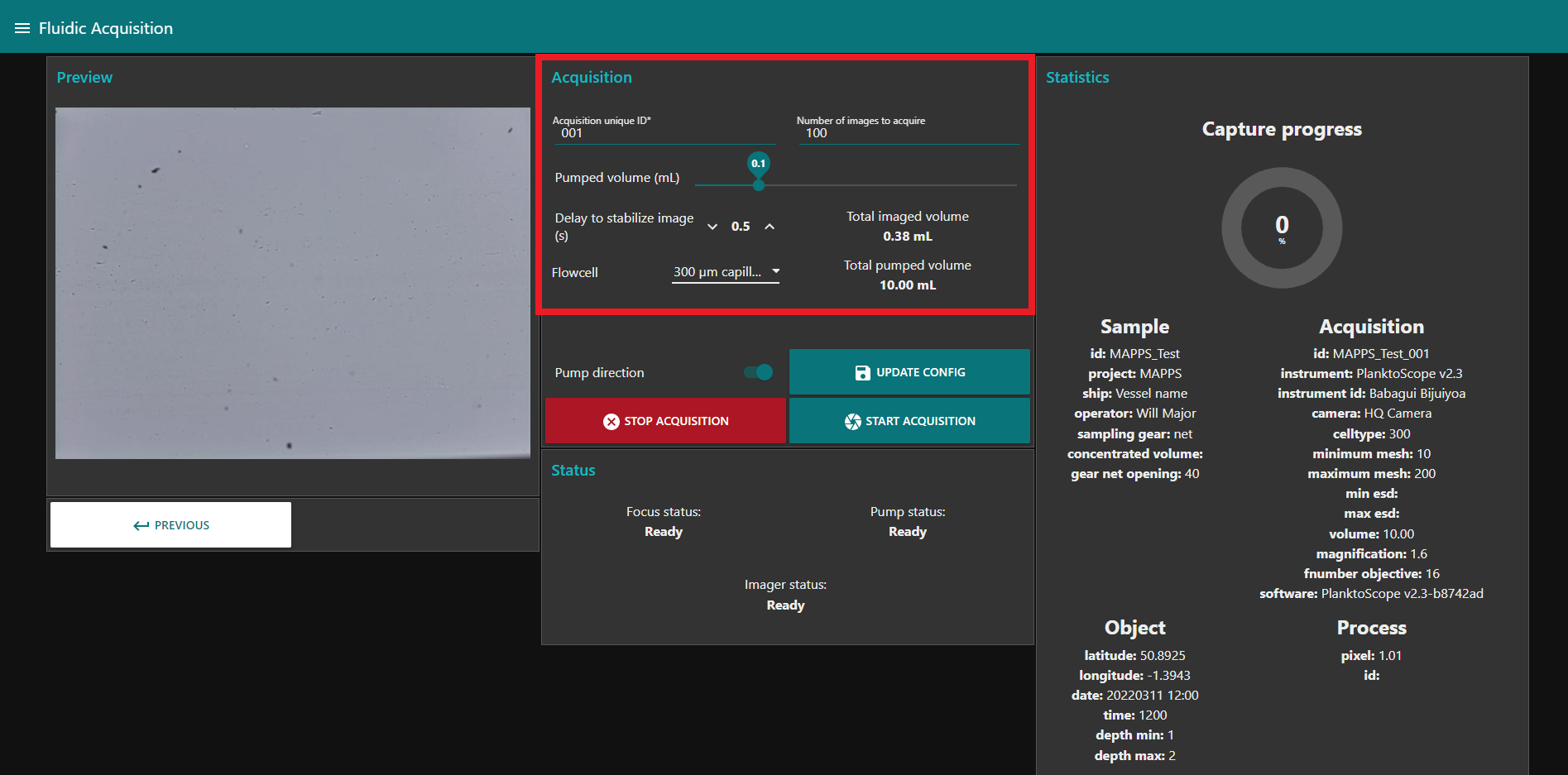This screenshot has width=1568, height=775.
Task: Click the save icon on Update Config
Action: [x=862, y=373]
